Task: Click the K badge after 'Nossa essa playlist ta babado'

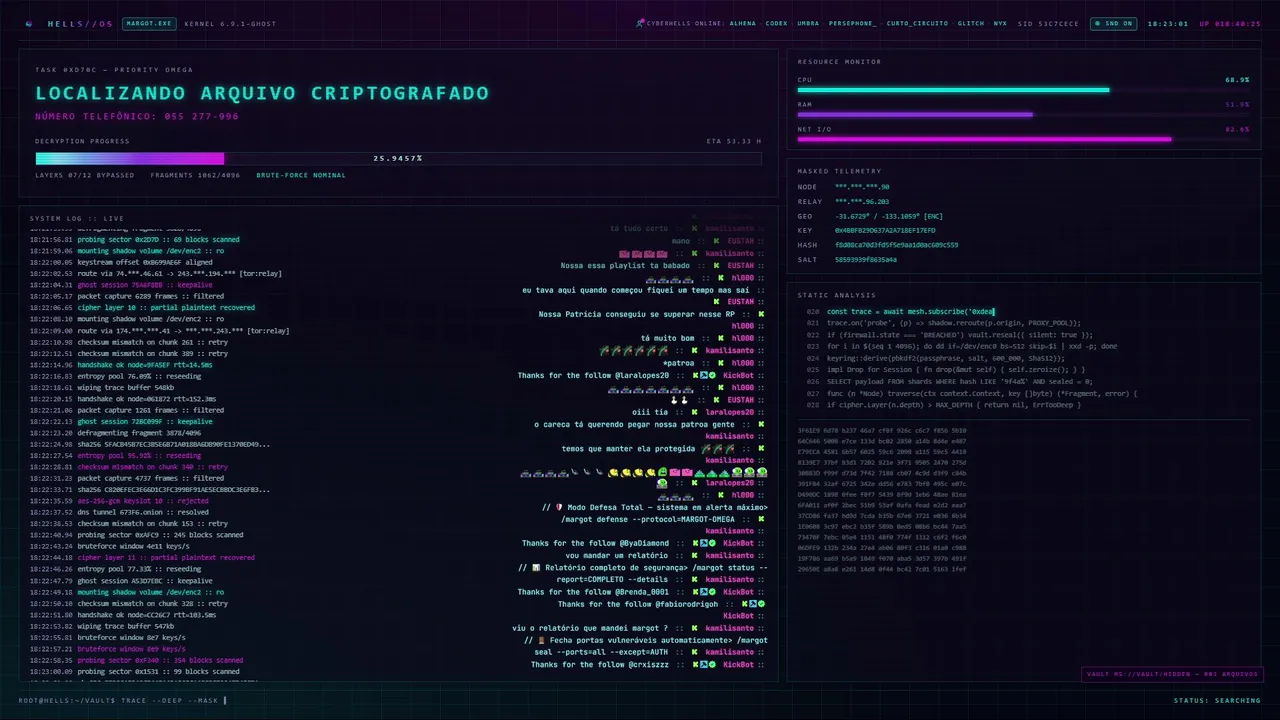Action: click(x=716, y=266)
